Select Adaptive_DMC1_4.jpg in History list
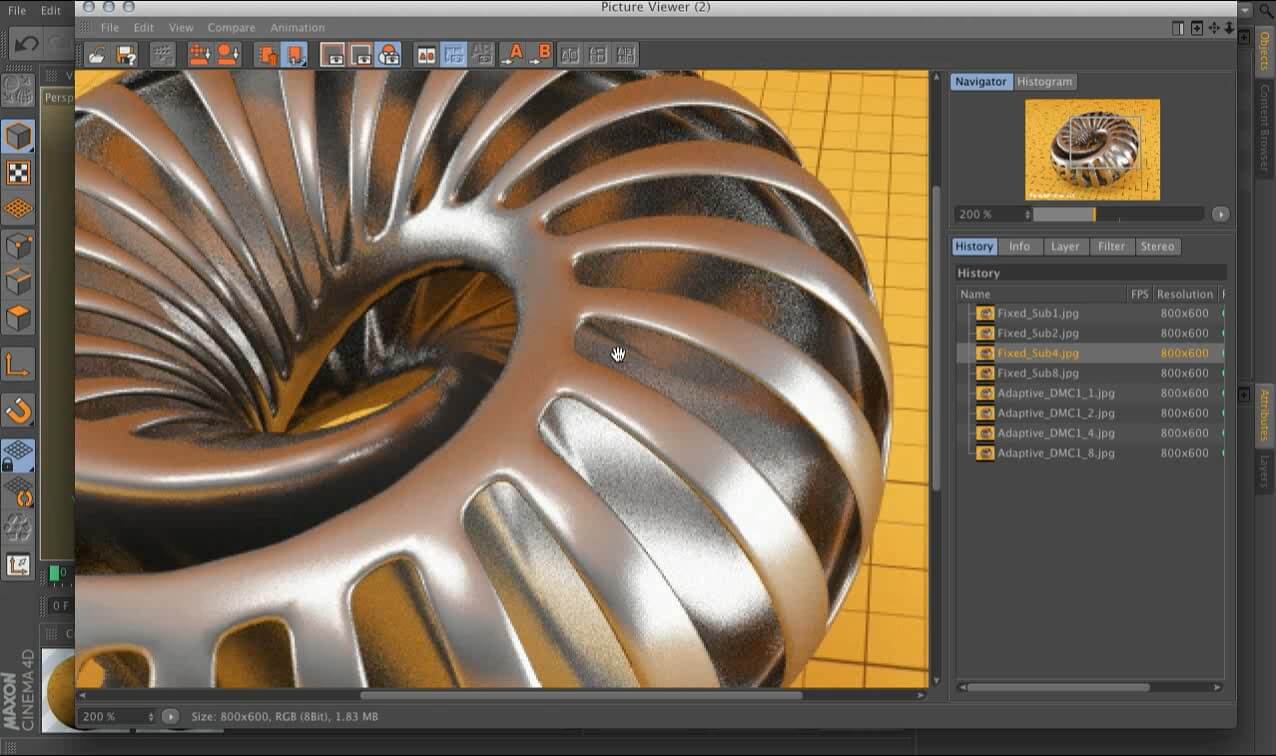This screenshot has height=756, width=1276. pyautogui.click(x=1055, y=433)
